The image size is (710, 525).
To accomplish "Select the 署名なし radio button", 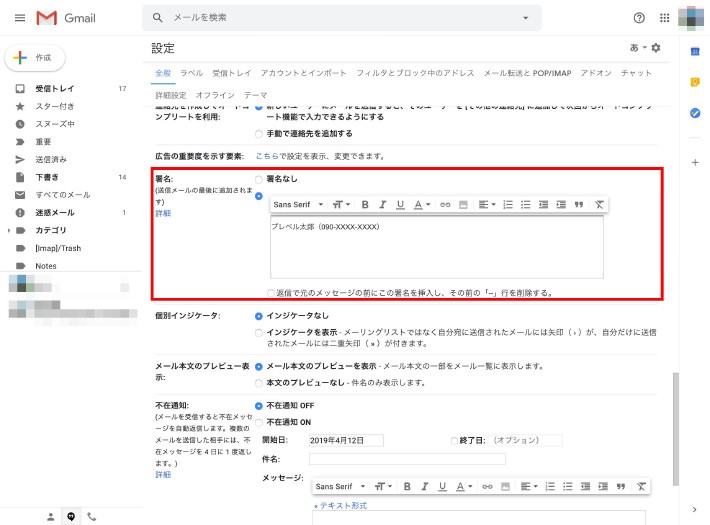I will point(259,179).
